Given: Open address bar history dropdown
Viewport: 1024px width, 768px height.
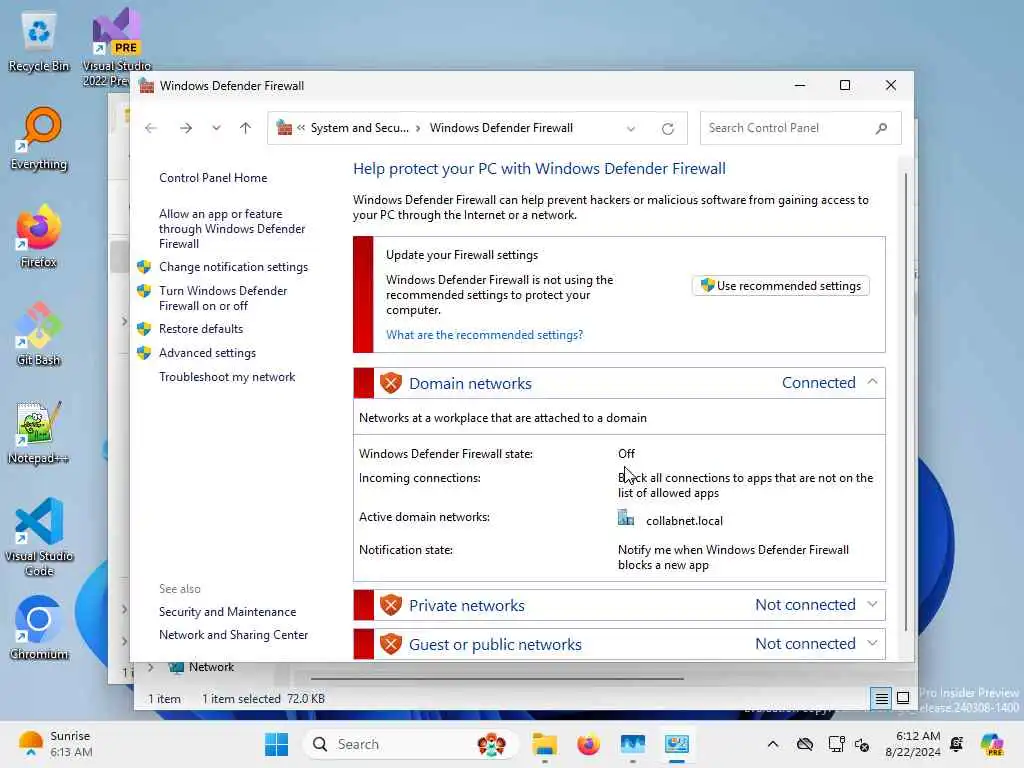Looking at the screenshot, I should coord(631,129).
